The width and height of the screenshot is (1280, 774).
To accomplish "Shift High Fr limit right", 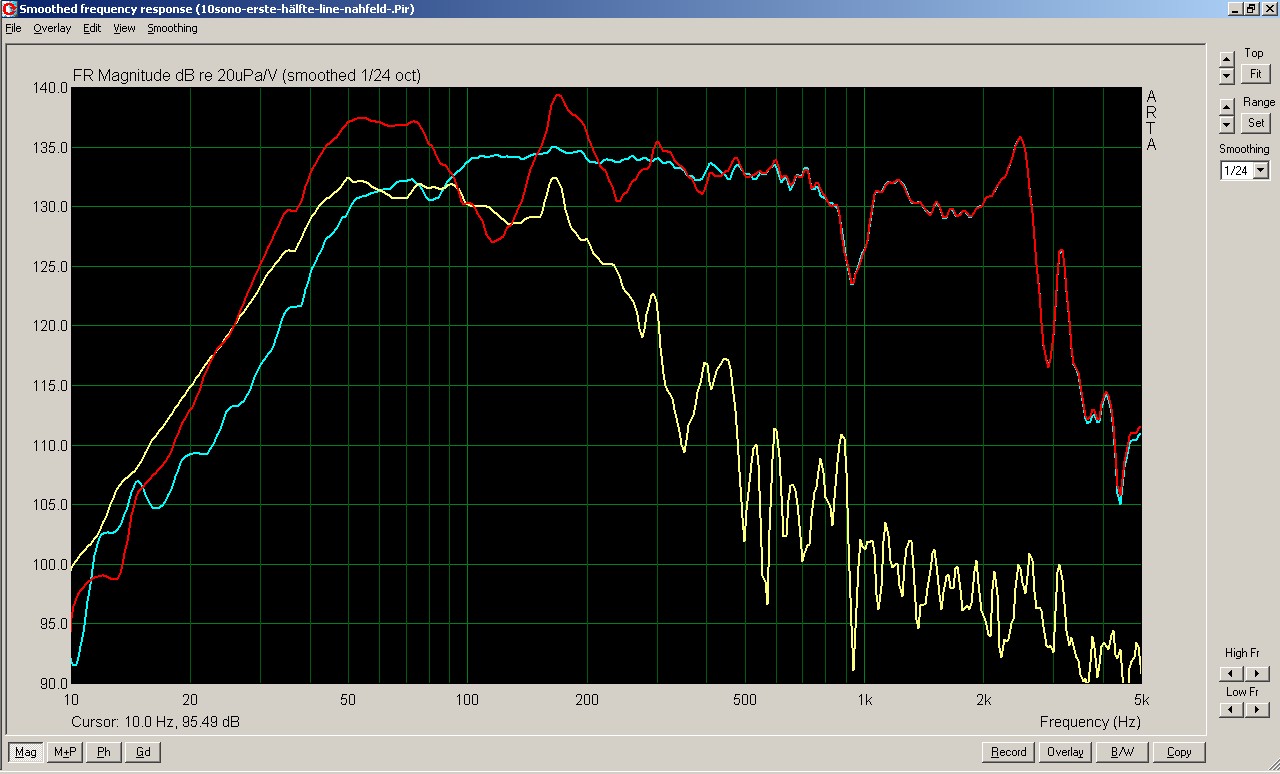I will pyautogui.click(x=1258, y=674).
